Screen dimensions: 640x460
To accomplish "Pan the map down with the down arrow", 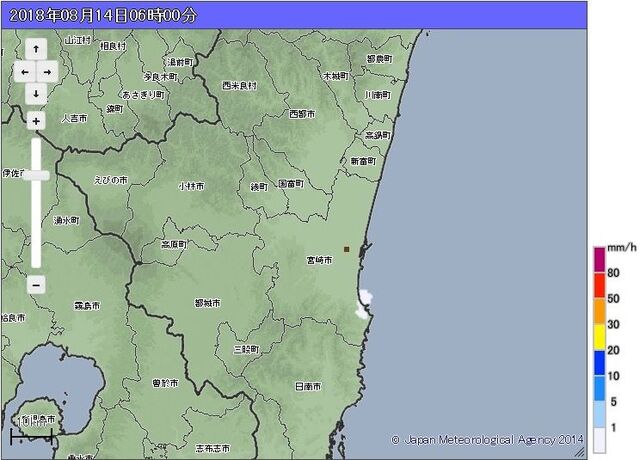I will click(x=36, y=94).
